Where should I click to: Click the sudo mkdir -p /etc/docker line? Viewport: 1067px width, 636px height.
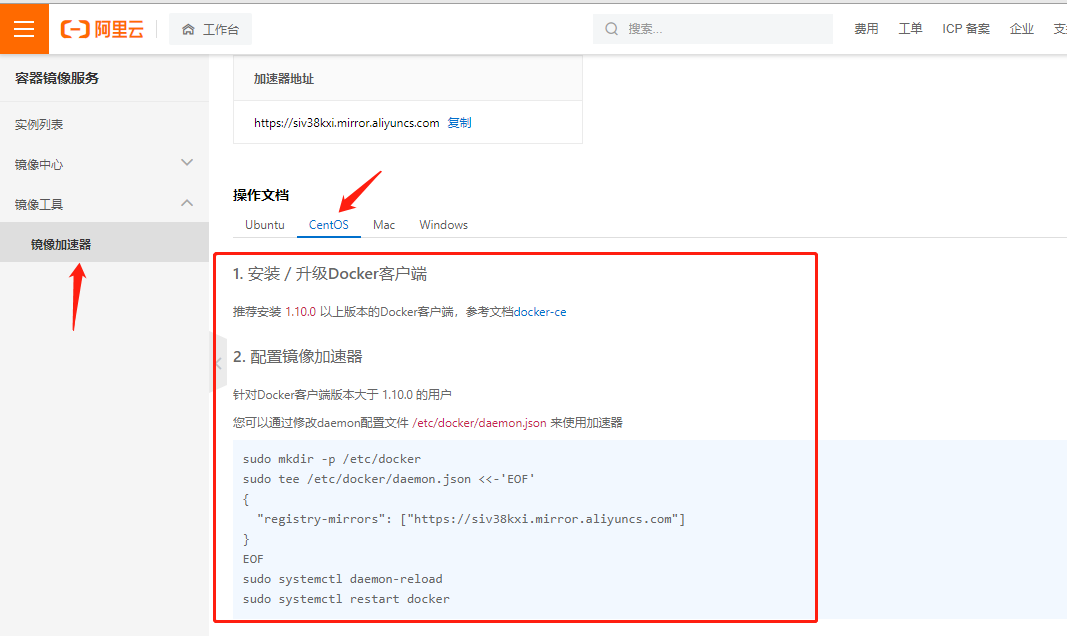click(332, 458)
